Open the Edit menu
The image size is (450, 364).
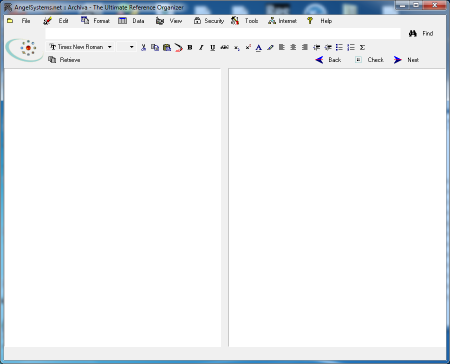(x=63, y=21)
